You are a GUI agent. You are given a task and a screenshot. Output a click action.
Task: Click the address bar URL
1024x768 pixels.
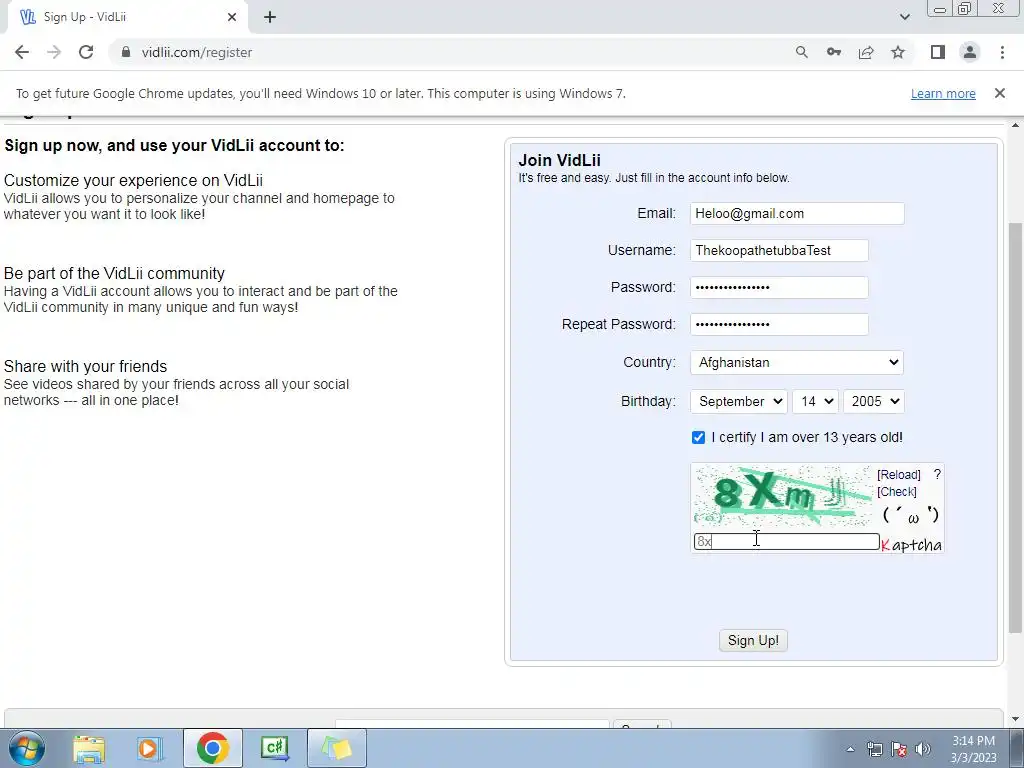tap(197, 52)
